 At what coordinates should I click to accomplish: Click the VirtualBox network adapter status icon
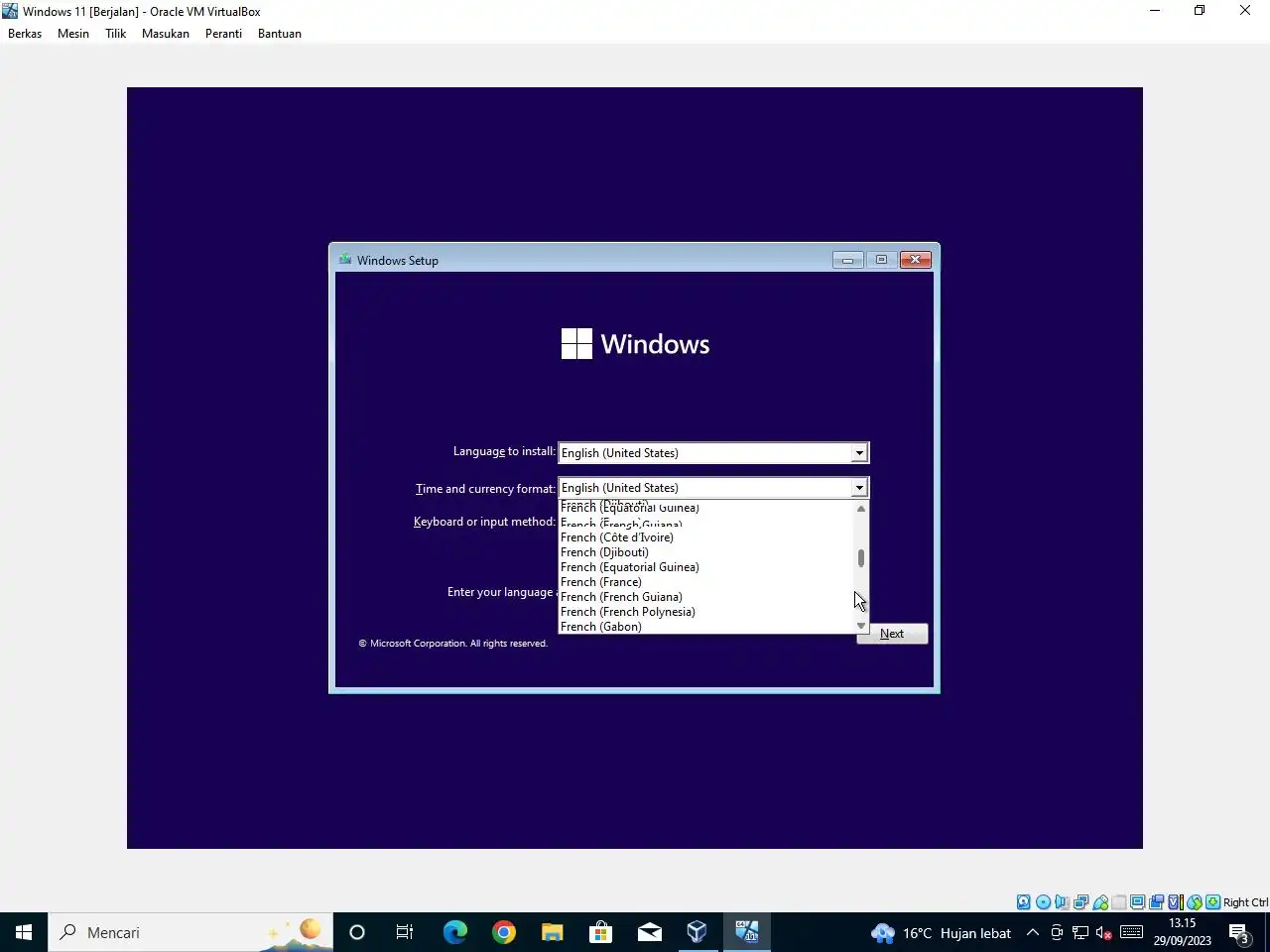[1080, 902]
